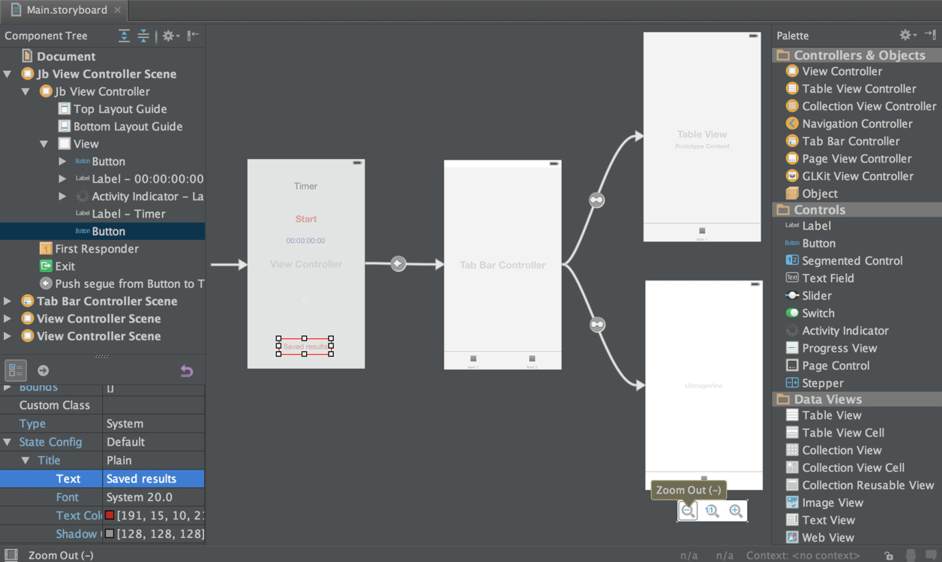Pick the Stepper palette control
This screenshot has width=942, height=562.
tap(815, 383)
